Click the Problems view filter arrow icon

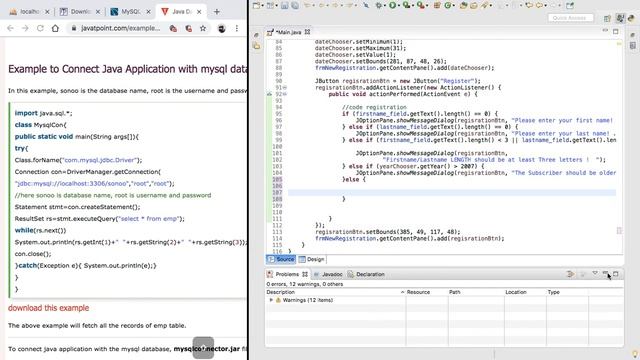[x=570, y=274]
